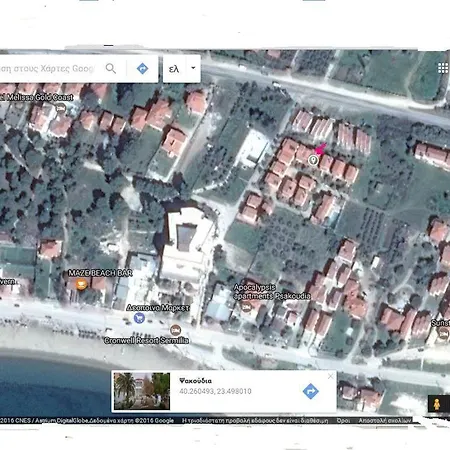Viewport: 450px width, 450px height.
Task: Open the Google apps grid icon
Action: tap(443, 68)
